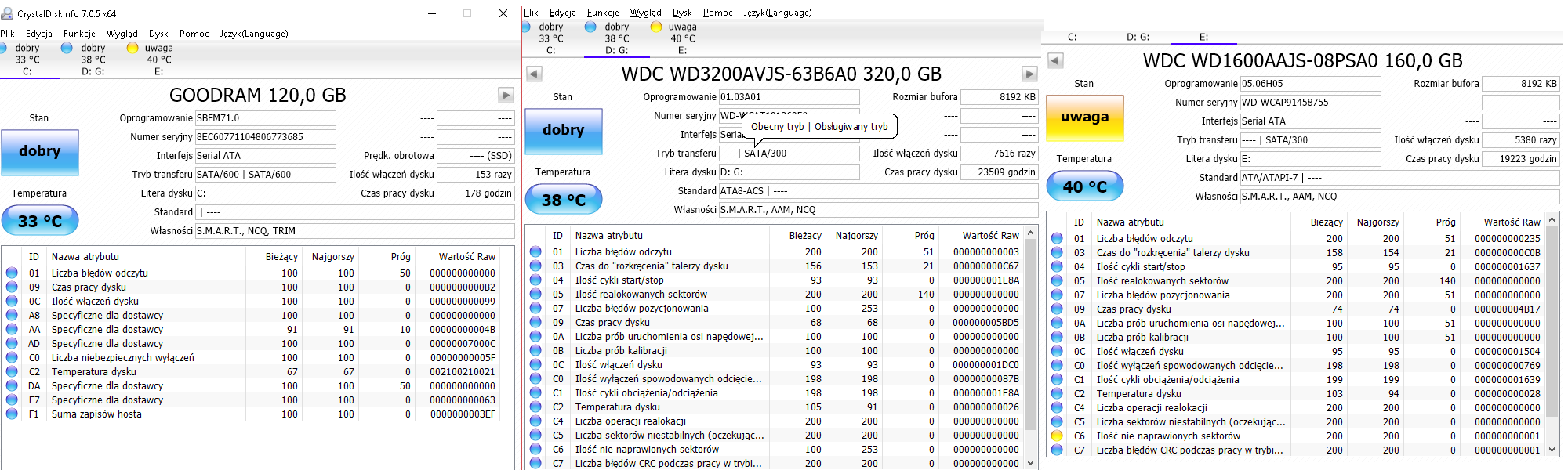Click 'Liczba błędów pozycjonowania' row in WD1600AAJS window
Screen dimensions: 1568x470
(1295, 295)
